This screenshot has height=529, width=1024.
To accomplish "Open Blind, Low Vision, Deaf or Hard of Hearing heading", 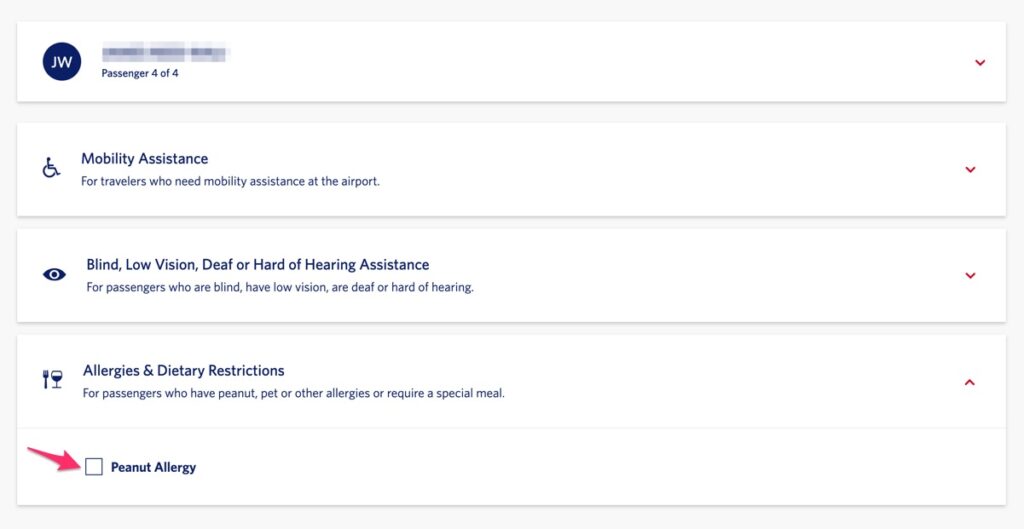I will coord(258,264).
